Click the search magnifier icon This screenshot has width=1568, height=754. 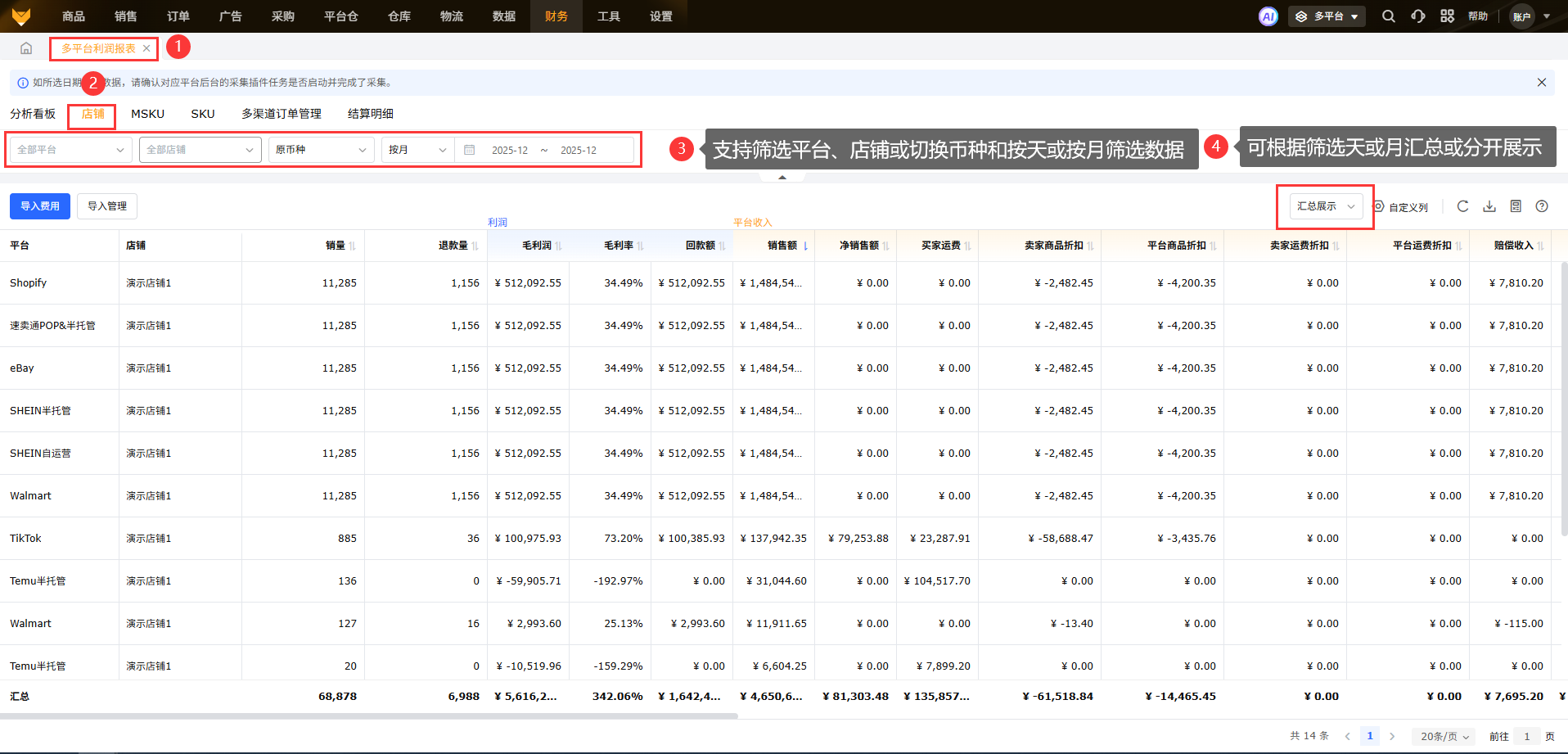pyautogui.click(x=1388, y=16)
